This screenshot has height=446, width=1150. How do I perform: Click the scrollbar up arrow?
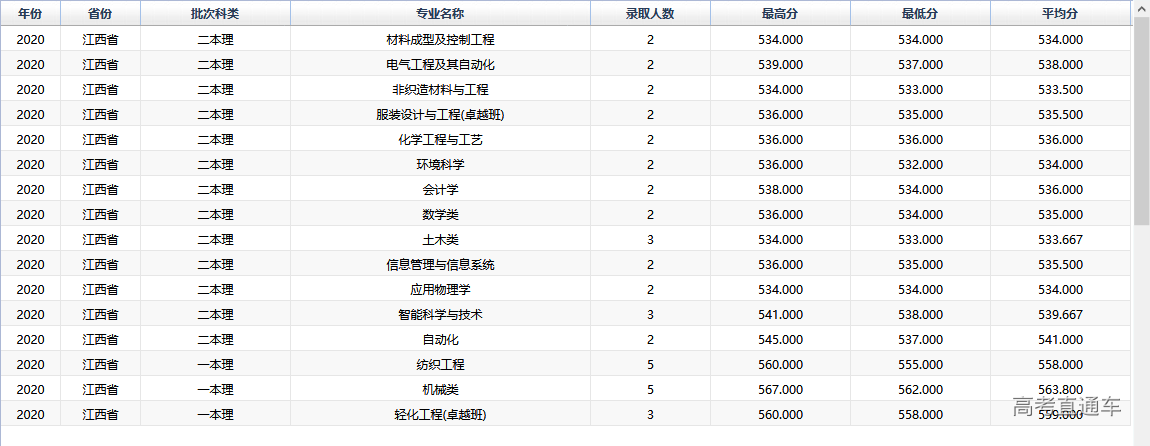[1141, 8]
